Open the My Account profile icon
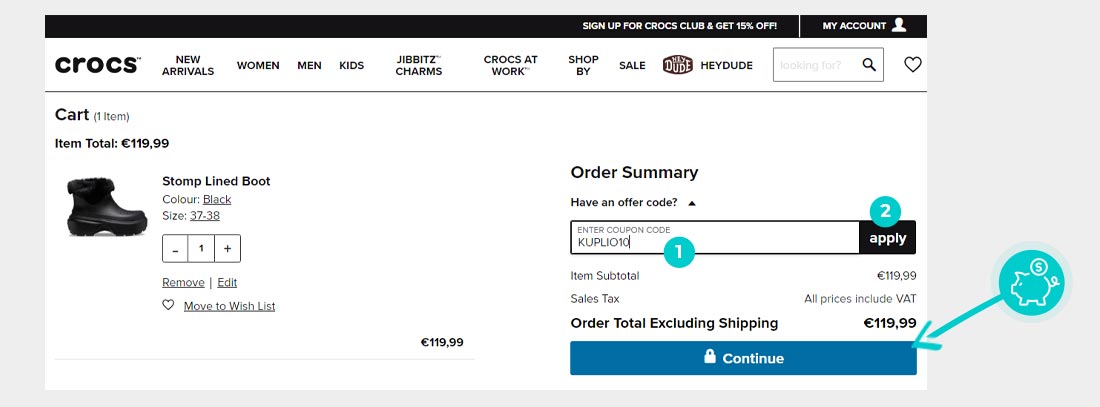Image resolution: width=1100 pixels, height=407 pixels. coord(899,25)
